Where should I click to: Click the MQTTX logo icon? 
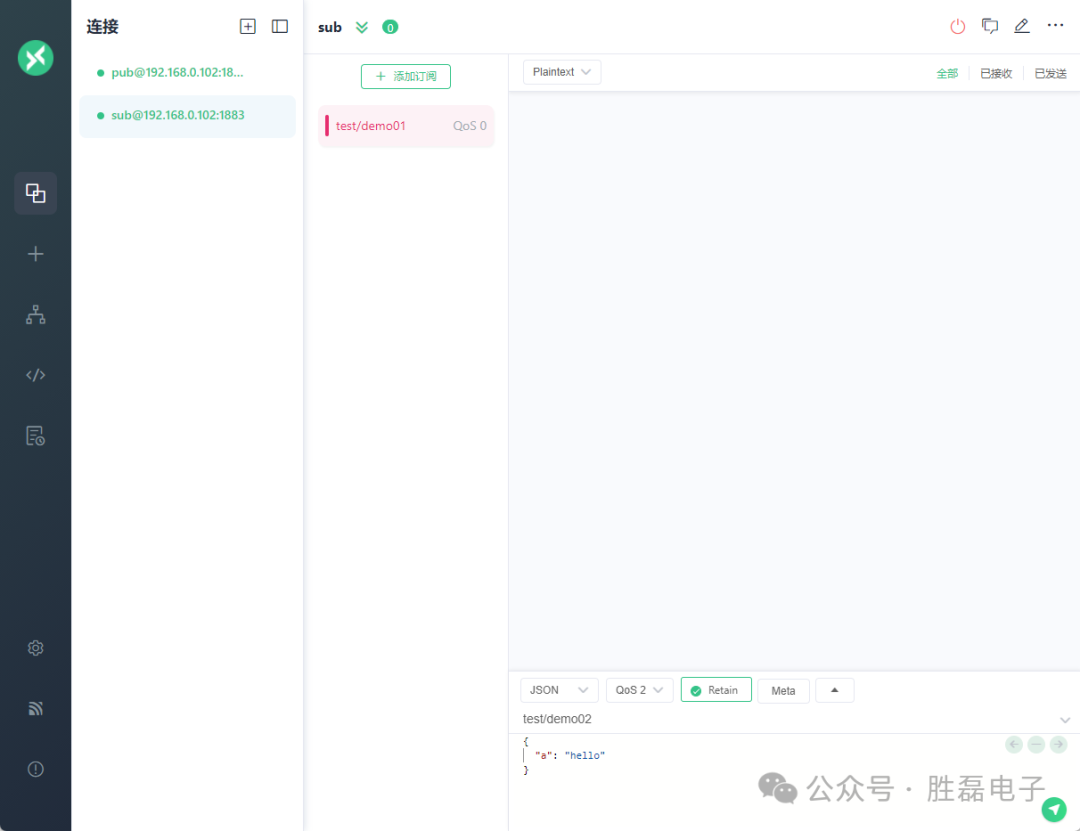[35, 58]
